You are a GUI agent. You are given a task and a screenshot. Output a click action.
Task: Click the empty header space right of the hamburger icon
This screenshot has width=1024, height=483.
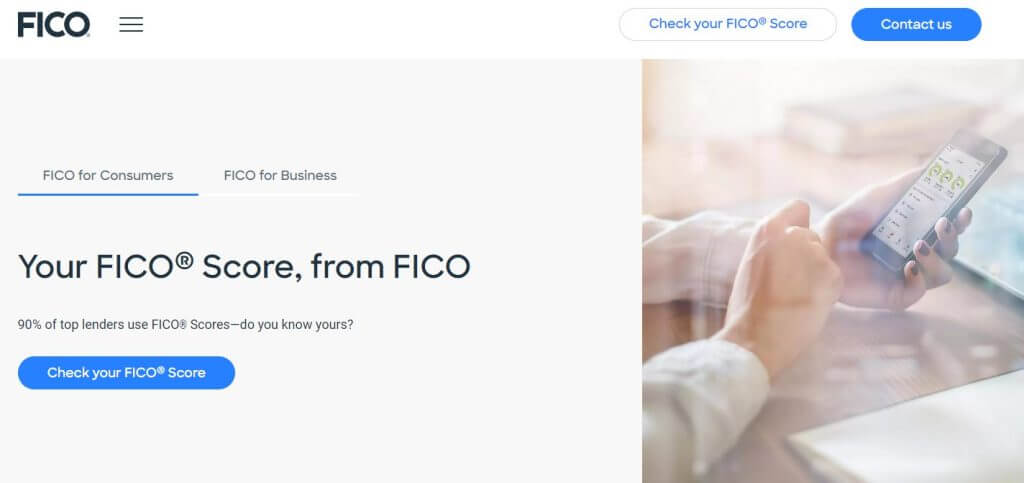380,25
